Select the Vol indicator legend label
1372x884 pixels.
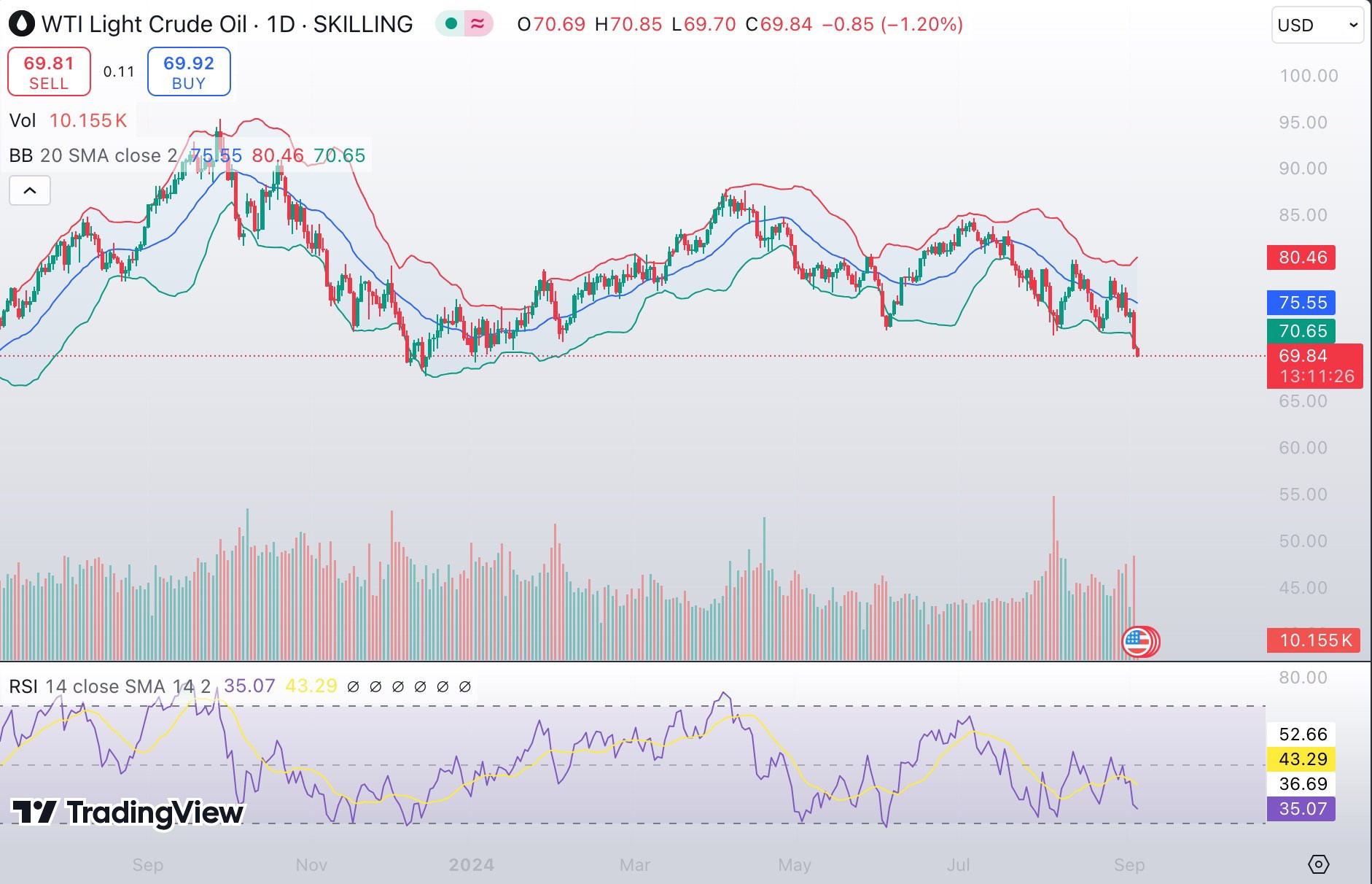pyautogui.click(x=23, y=120)
